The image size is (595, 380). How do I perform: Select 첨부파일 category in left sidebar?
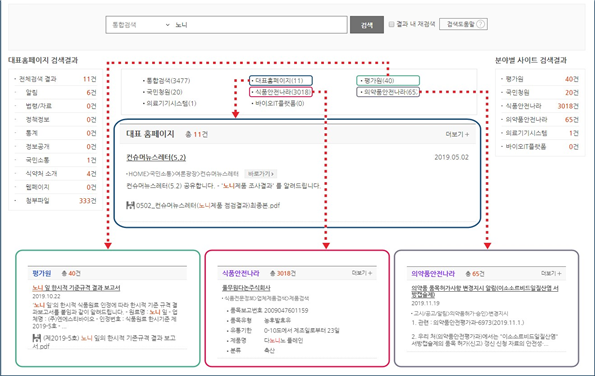point(55,200)
